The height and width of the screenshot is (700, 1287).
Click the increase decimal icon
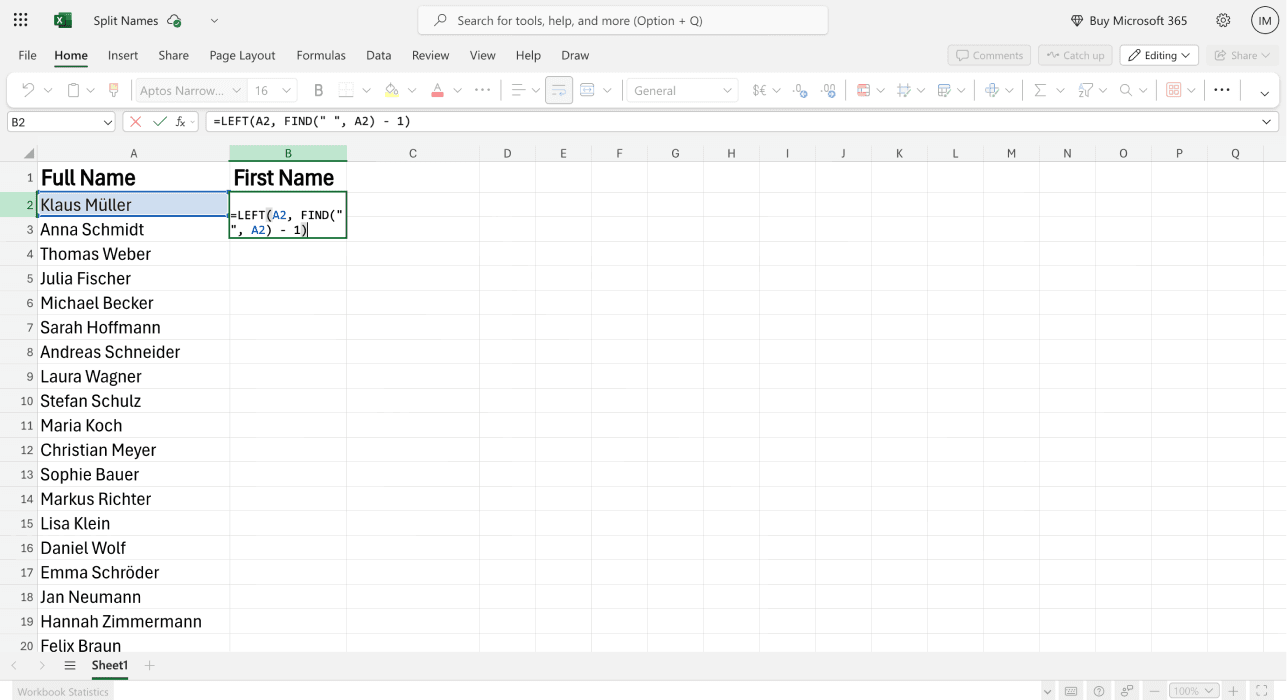coord(828,90)
